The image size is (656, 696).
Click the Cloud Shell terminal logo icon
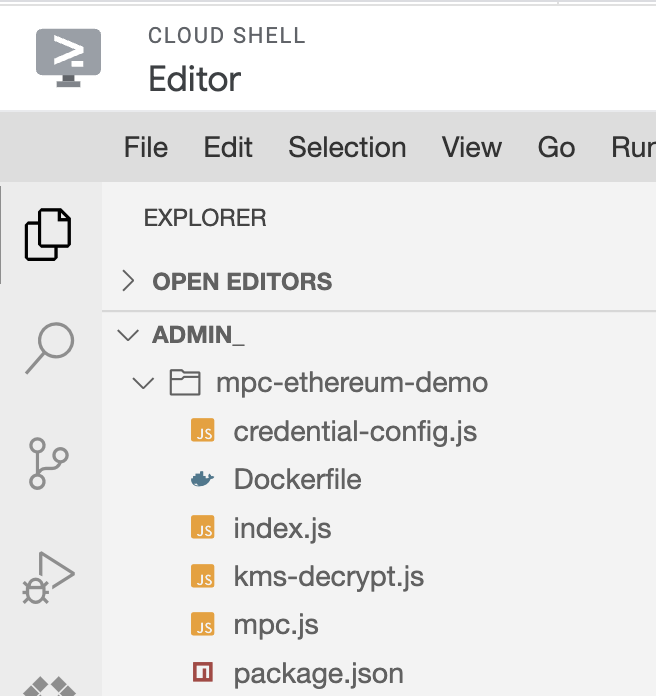tap(68, 58)
